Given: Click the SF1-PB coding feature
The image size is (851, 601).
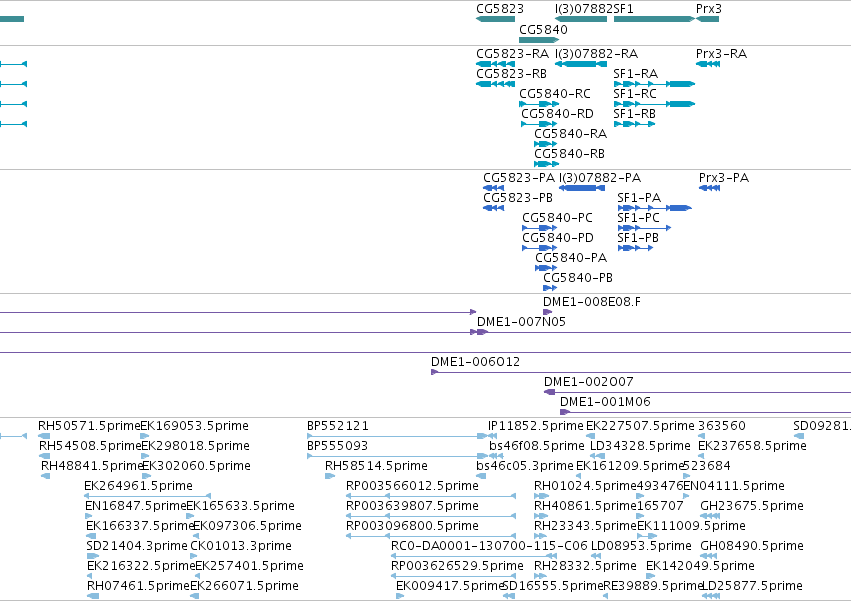Looking at the screenshot, I should 635,248.
